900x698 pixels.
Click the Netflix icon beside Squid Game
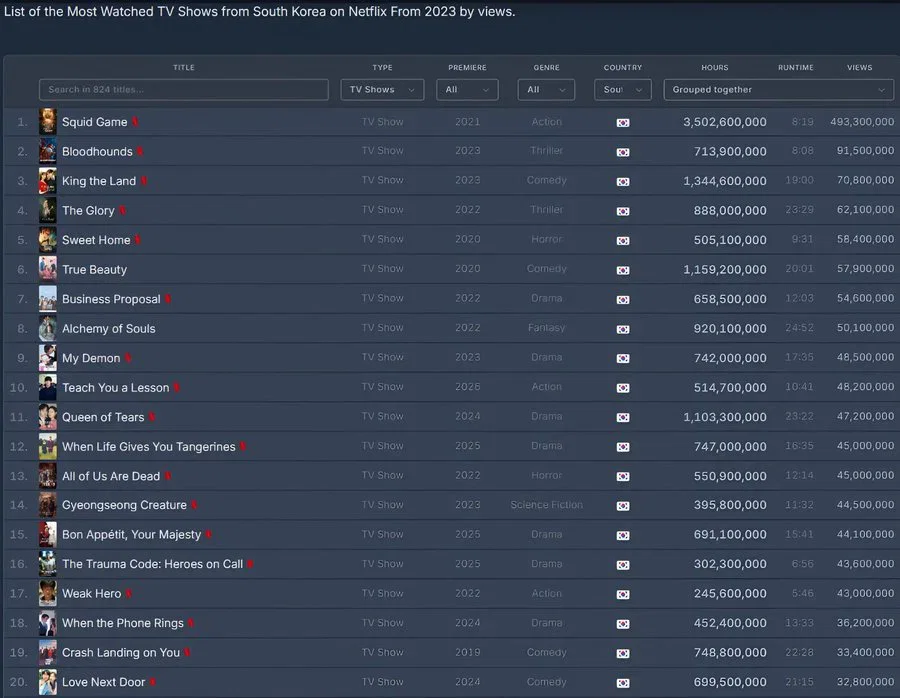click(x=135, y=122)
